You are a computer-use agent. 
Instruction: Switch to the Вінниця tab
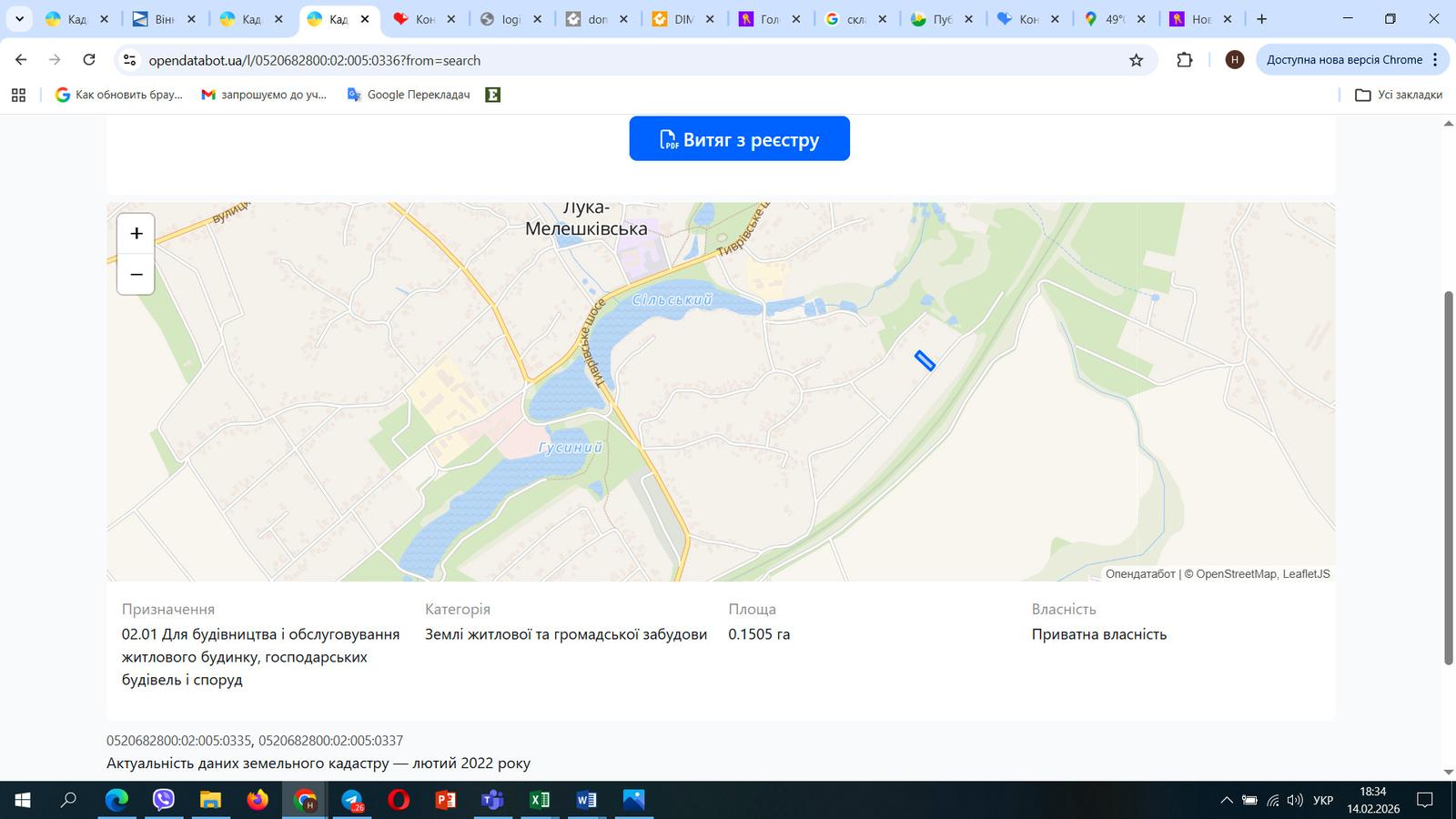[x=162, y=18]
